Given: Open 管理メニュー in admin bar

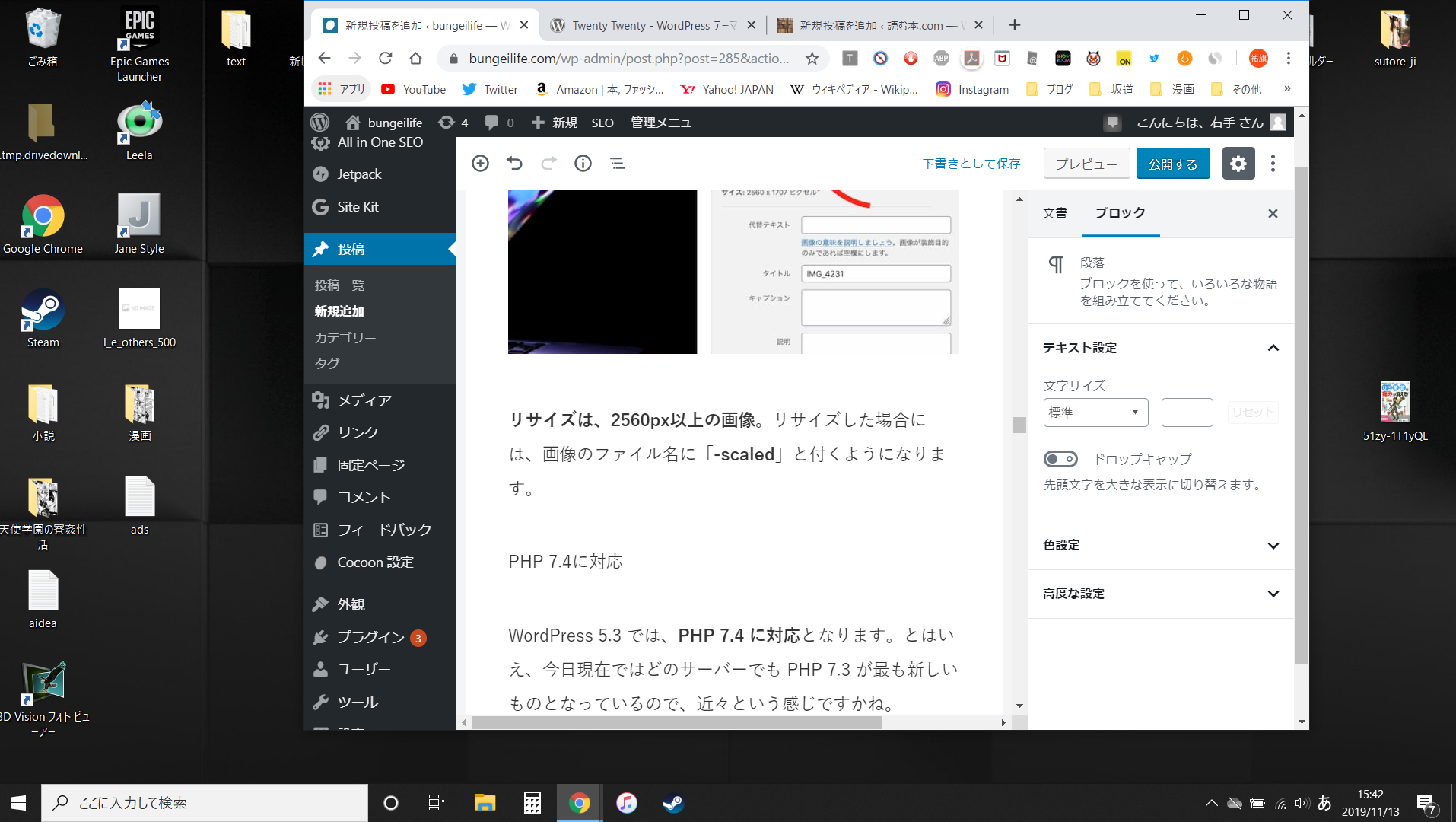Looking at the screenshot, I should tap(667, 123).
